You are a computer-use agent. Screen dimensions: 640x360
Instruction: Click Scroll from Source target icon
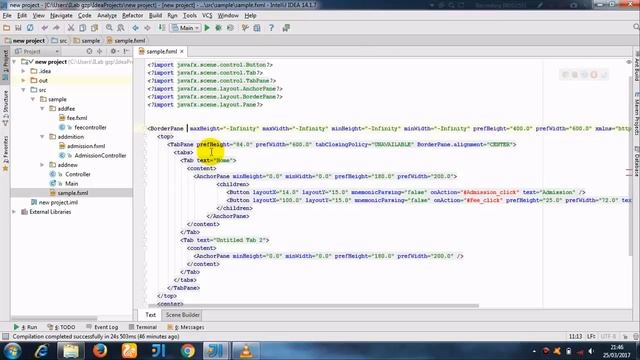(x=89, y=51)
